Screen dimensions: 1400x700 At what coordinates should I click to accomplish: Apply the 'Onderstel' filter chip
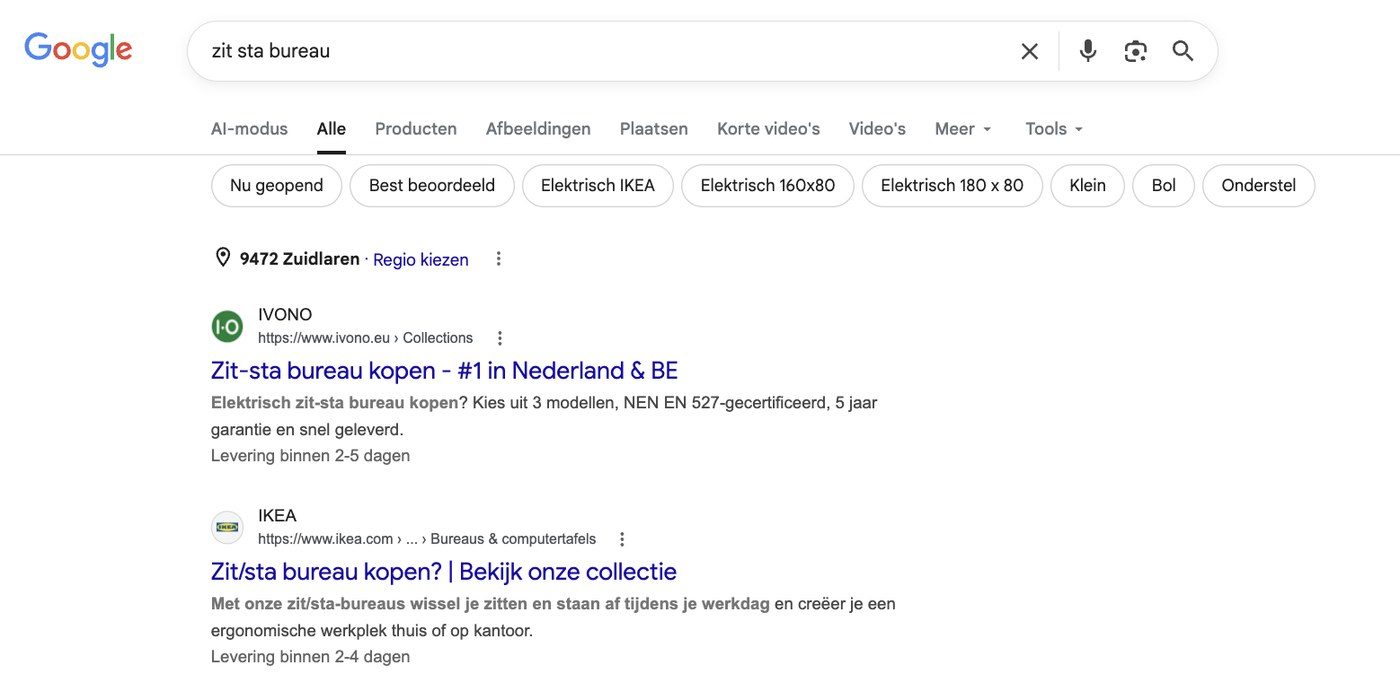click(1259, 186)
